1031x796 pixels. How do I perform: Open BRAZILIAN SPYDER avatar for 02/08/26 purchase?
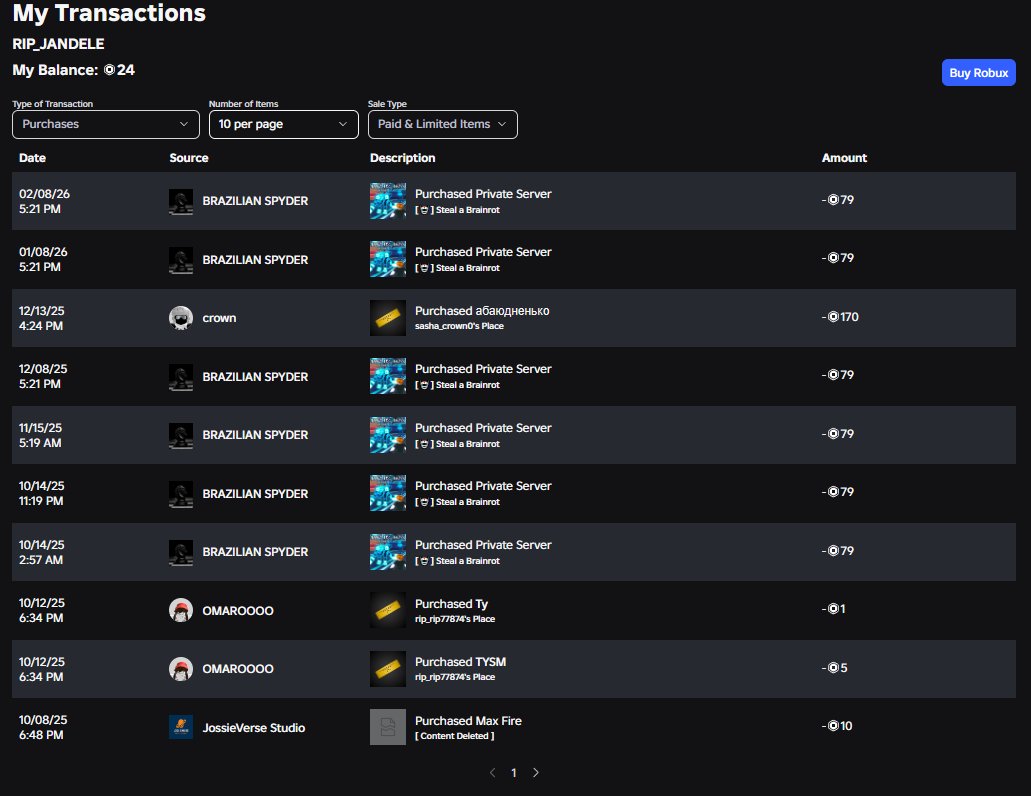(x=181, y=201)
